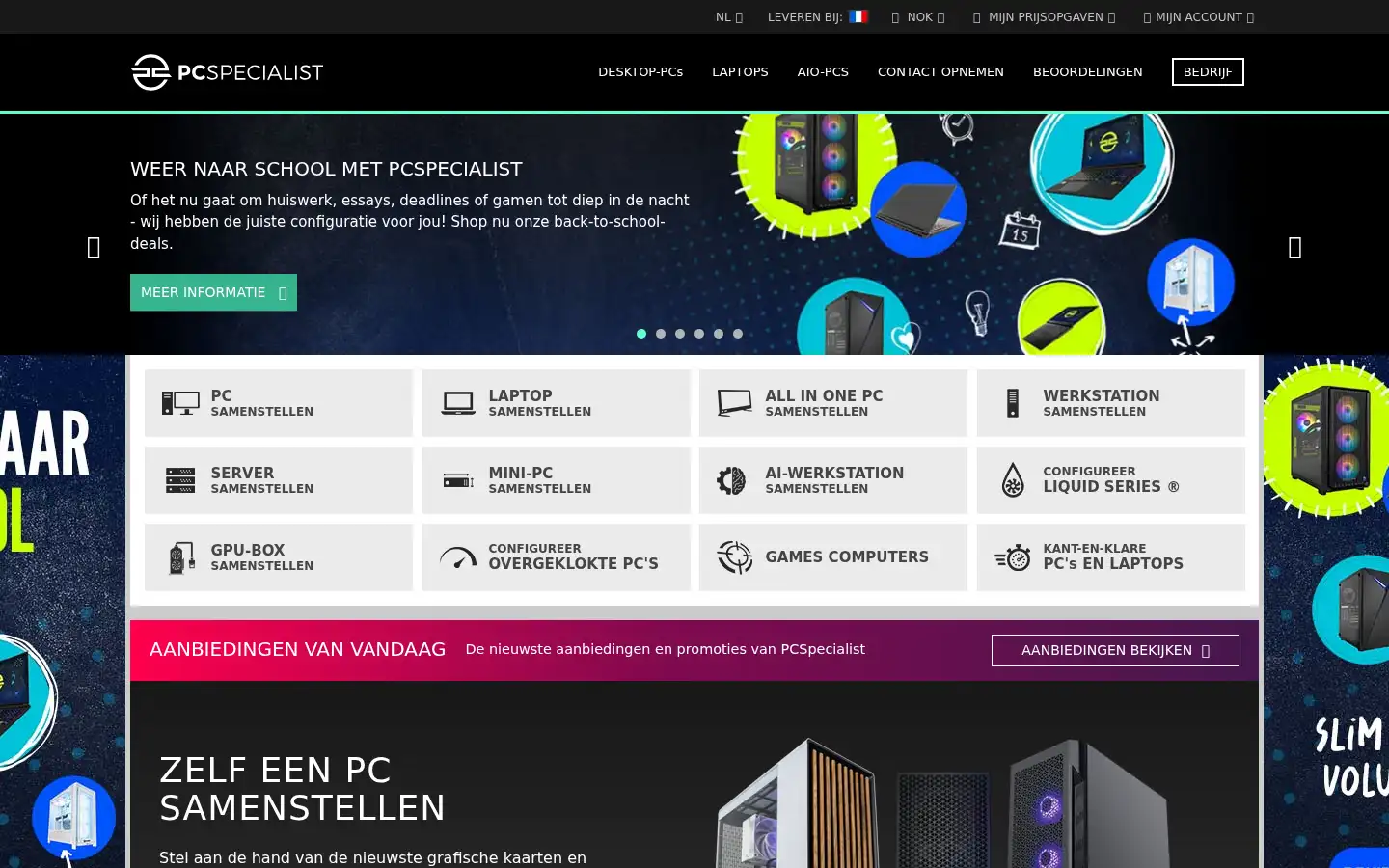Open the NL language dropdown
Screen dimensions: 1389x868
tap(729, 17)
